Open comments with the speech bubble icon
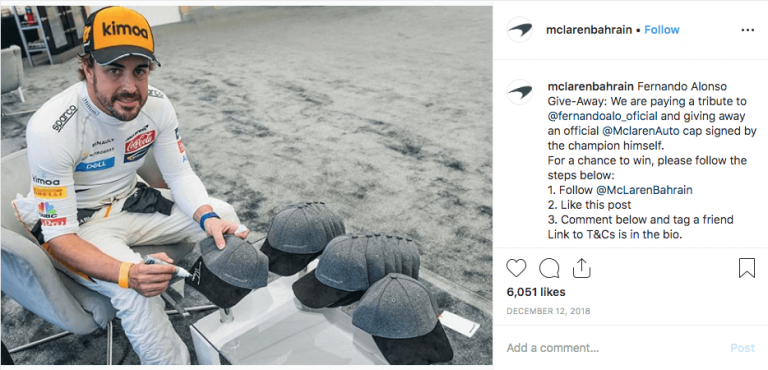This screenshot has width=768, height=370. pos(549,268)
